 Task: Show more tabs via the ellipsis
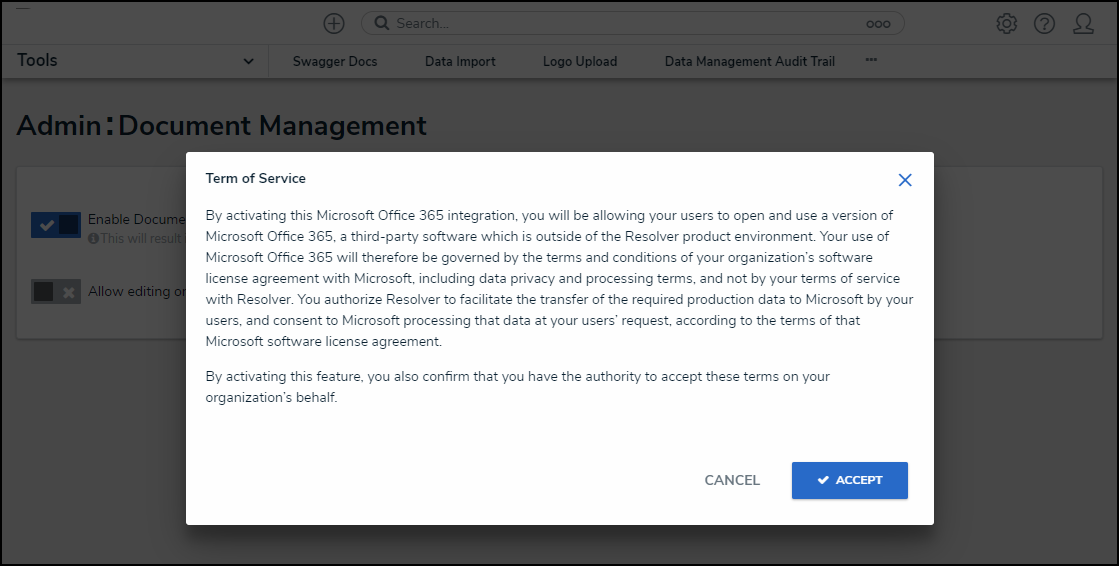pos(871,60)
